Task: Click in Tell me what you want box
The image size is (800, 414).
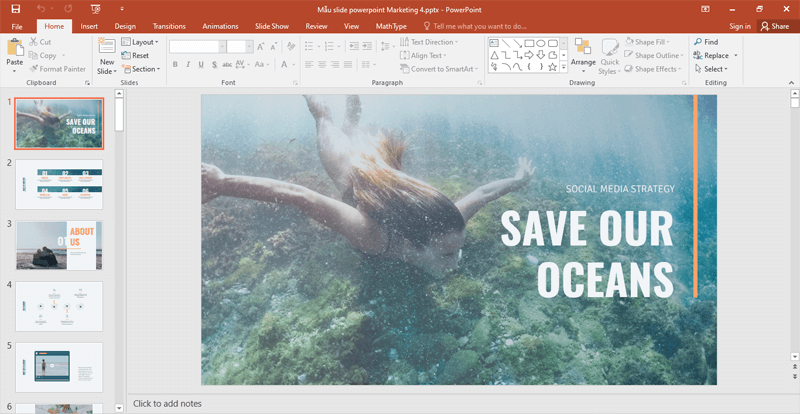Action: [475, 26]
